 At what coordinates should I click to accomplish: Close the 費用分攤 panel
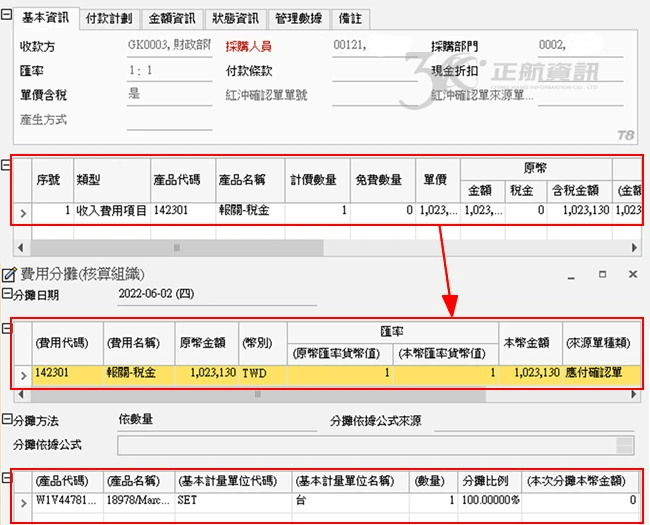(632, 274)
